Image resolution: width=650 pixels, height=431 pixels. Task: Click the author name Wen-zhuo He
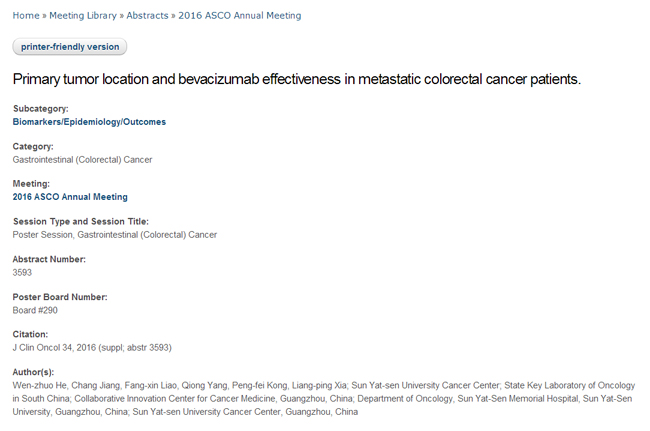[38, 385]
